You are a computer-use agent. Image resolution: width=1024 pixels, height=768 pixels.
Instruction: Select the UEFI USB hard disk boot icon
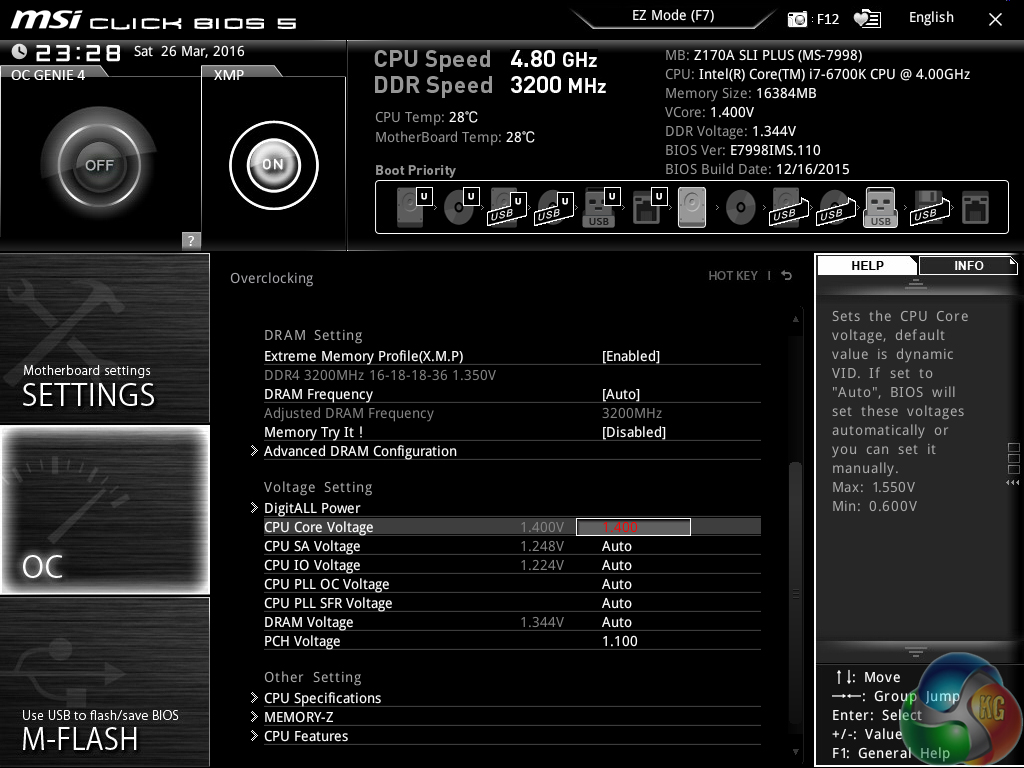507,207
